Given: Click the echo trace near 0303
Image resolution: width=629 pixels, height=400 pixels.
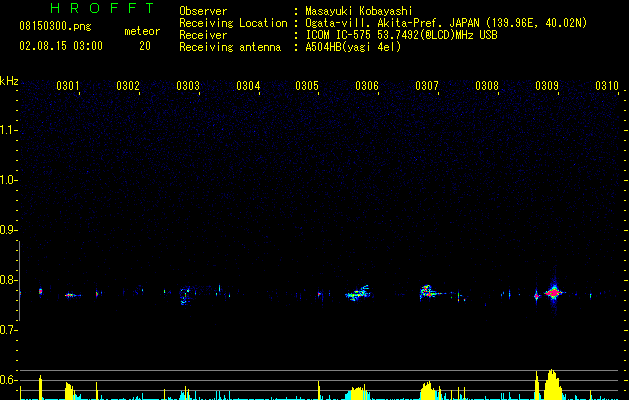Looking at the screenshot, I should coord(185,296).
